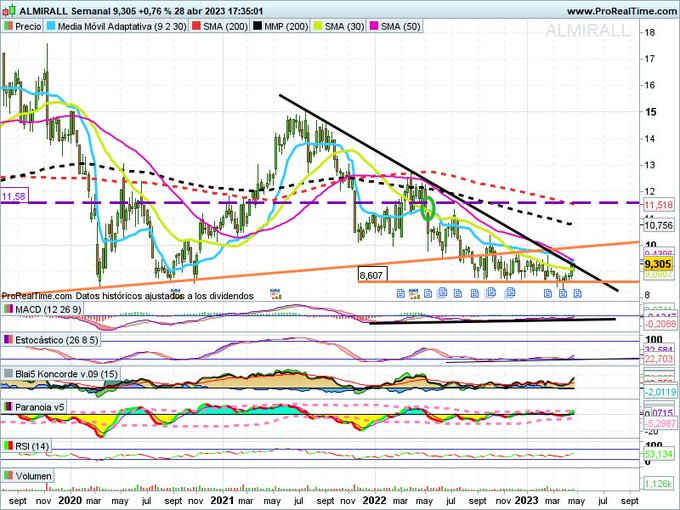
Task: Click the ProRealTime logo icon beside ALMIRALL title
Action: pyautogui.click(x=10, y=10)
